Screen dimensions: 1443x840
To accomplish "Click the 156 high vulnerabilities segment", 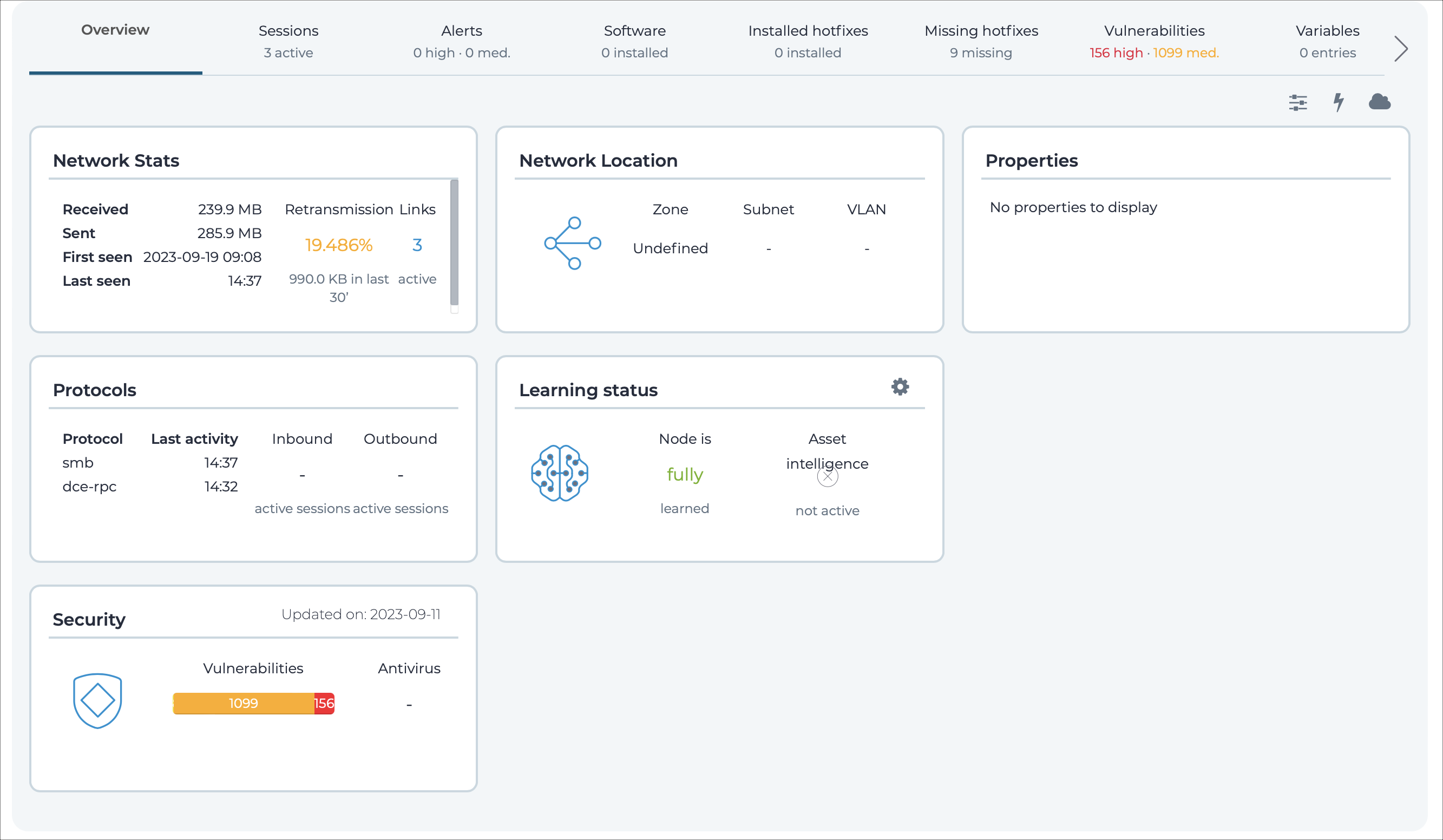I will click(x=324, y=703).
